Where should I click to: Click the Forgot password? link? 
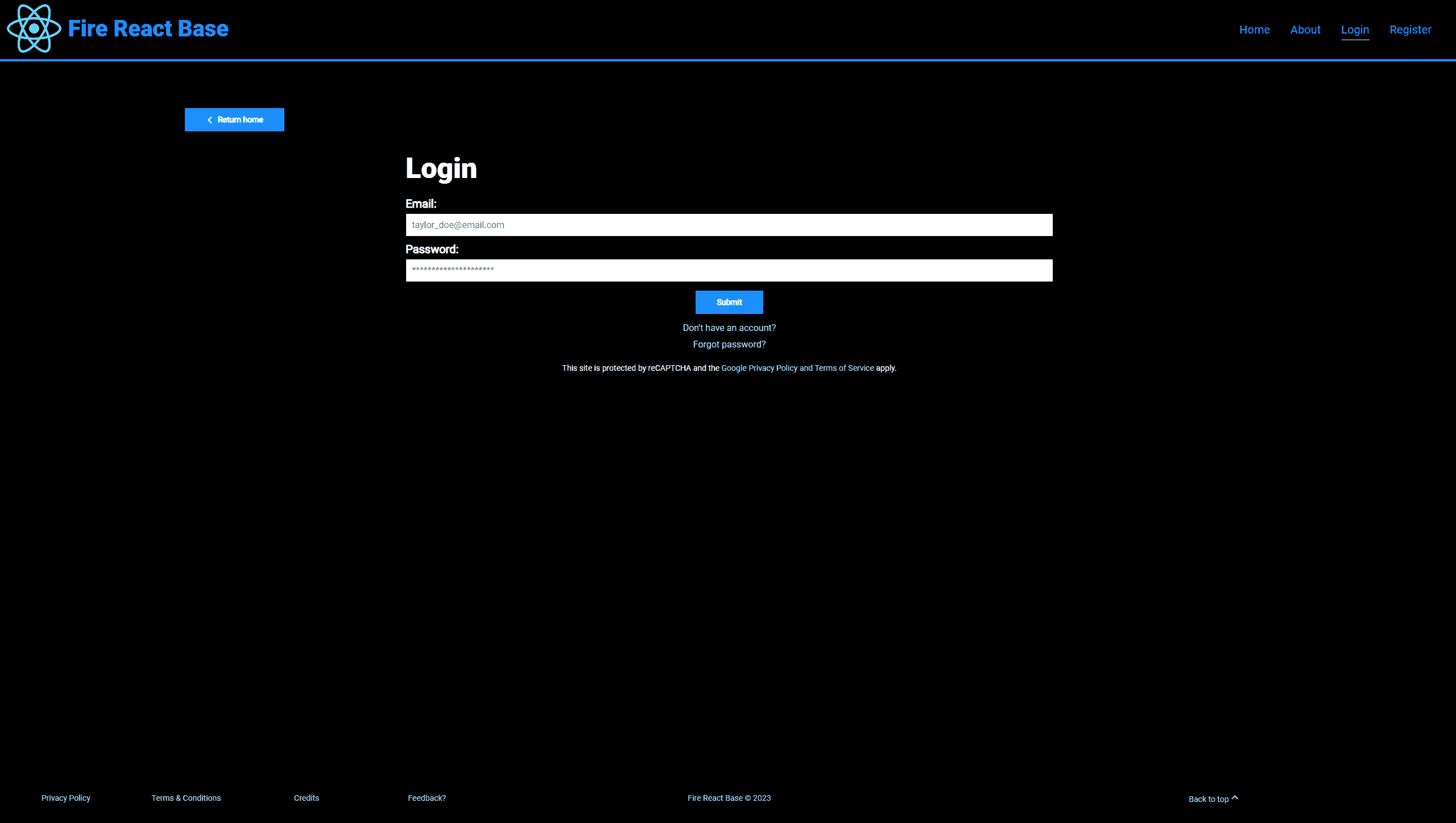pos(728,344)
